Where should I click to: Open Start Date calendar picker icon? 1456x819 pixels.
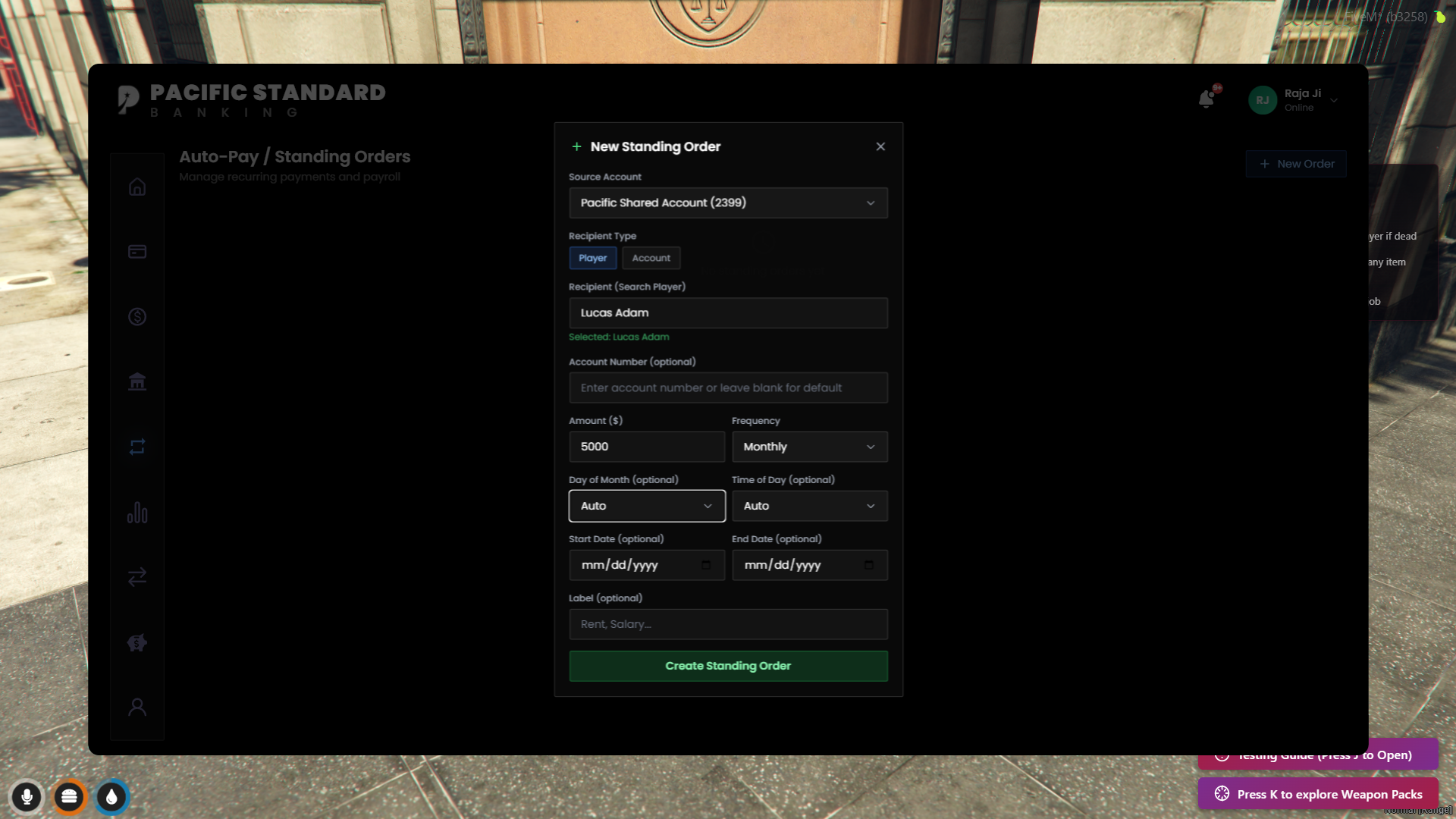[706, 565]
